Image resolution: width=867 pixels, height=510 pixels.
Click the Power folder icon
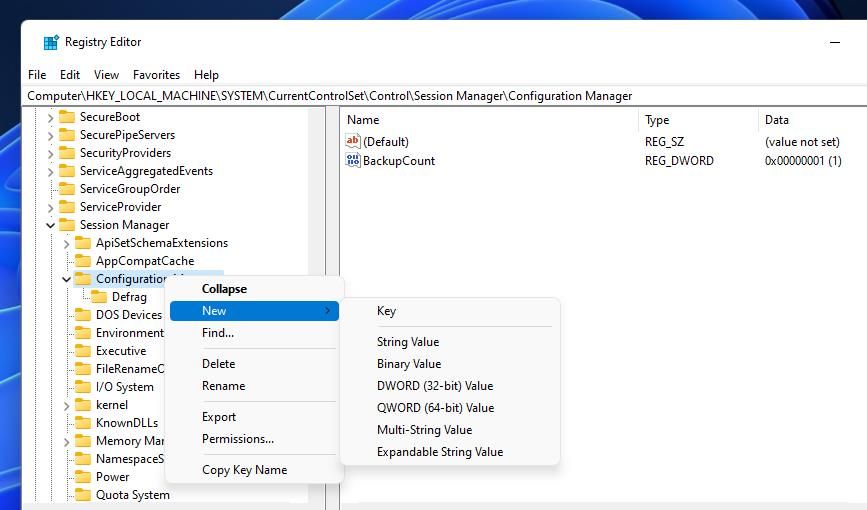pos(83,477)
